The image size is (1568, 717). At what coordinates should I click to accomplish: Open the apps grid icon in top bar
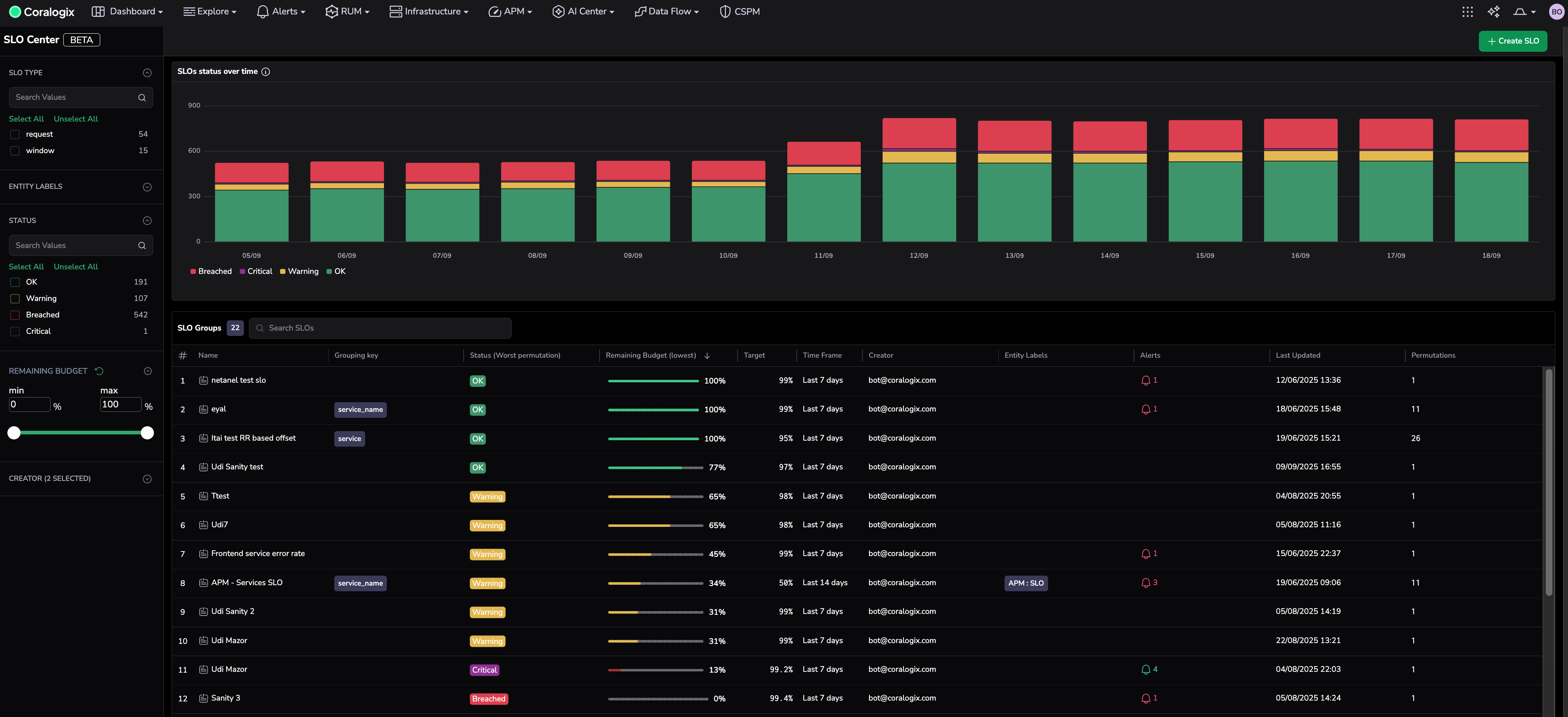pos(1467,11)
